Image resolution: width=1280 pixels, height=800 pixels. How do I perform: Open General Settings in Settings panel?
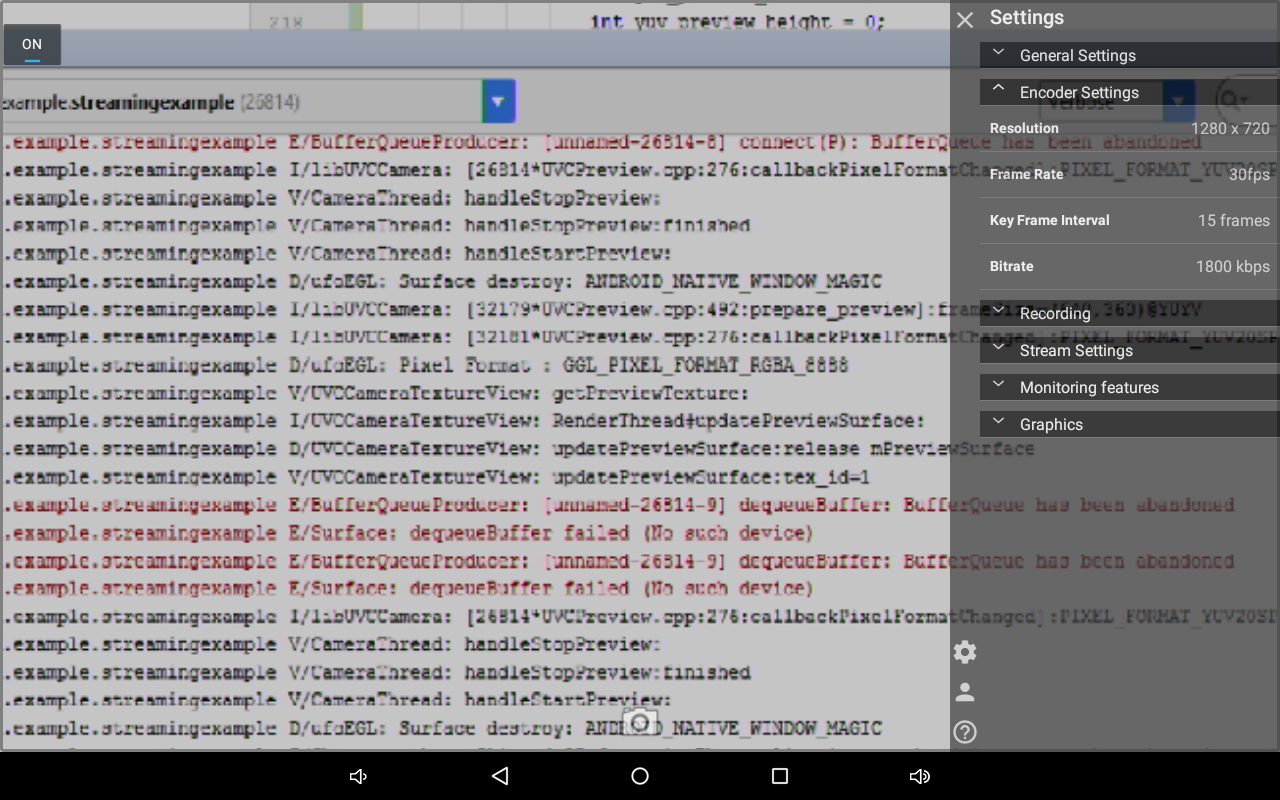(1077, 55)
